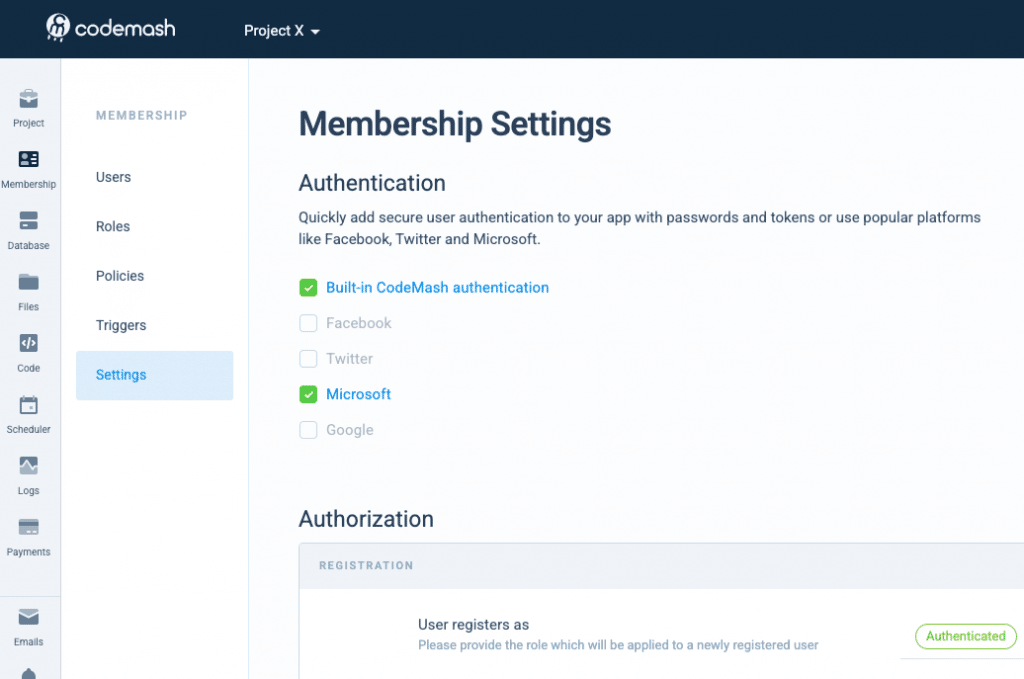Enable the Google authentication checkbox
Image resolution: width=1024 pixels, height=679 pixels.
[308, 430]
